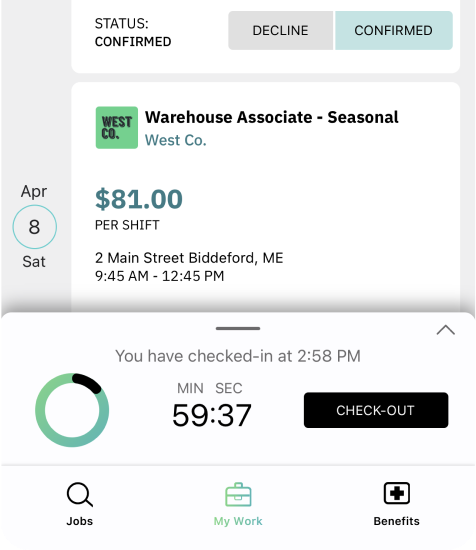Select the CONFIRMED status option
Viewport: 476px width, 550px height.
click(394, 31)
